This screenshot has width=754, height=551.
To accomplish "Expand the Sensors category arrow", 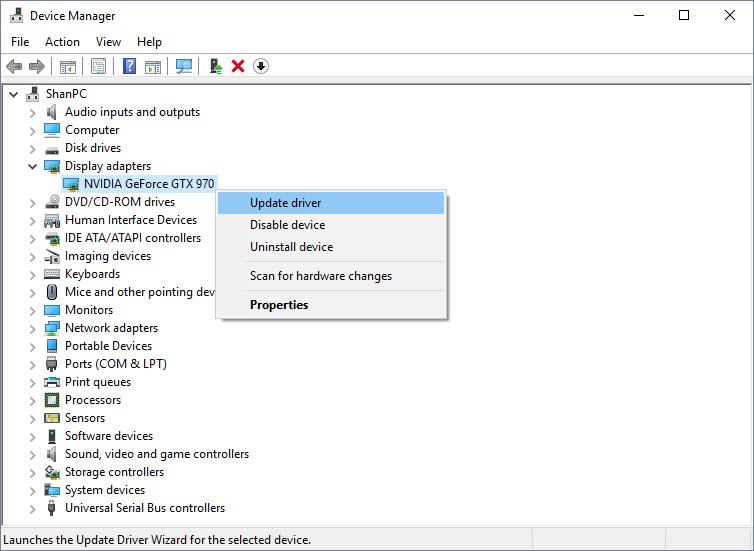I will tap(32, 419).
